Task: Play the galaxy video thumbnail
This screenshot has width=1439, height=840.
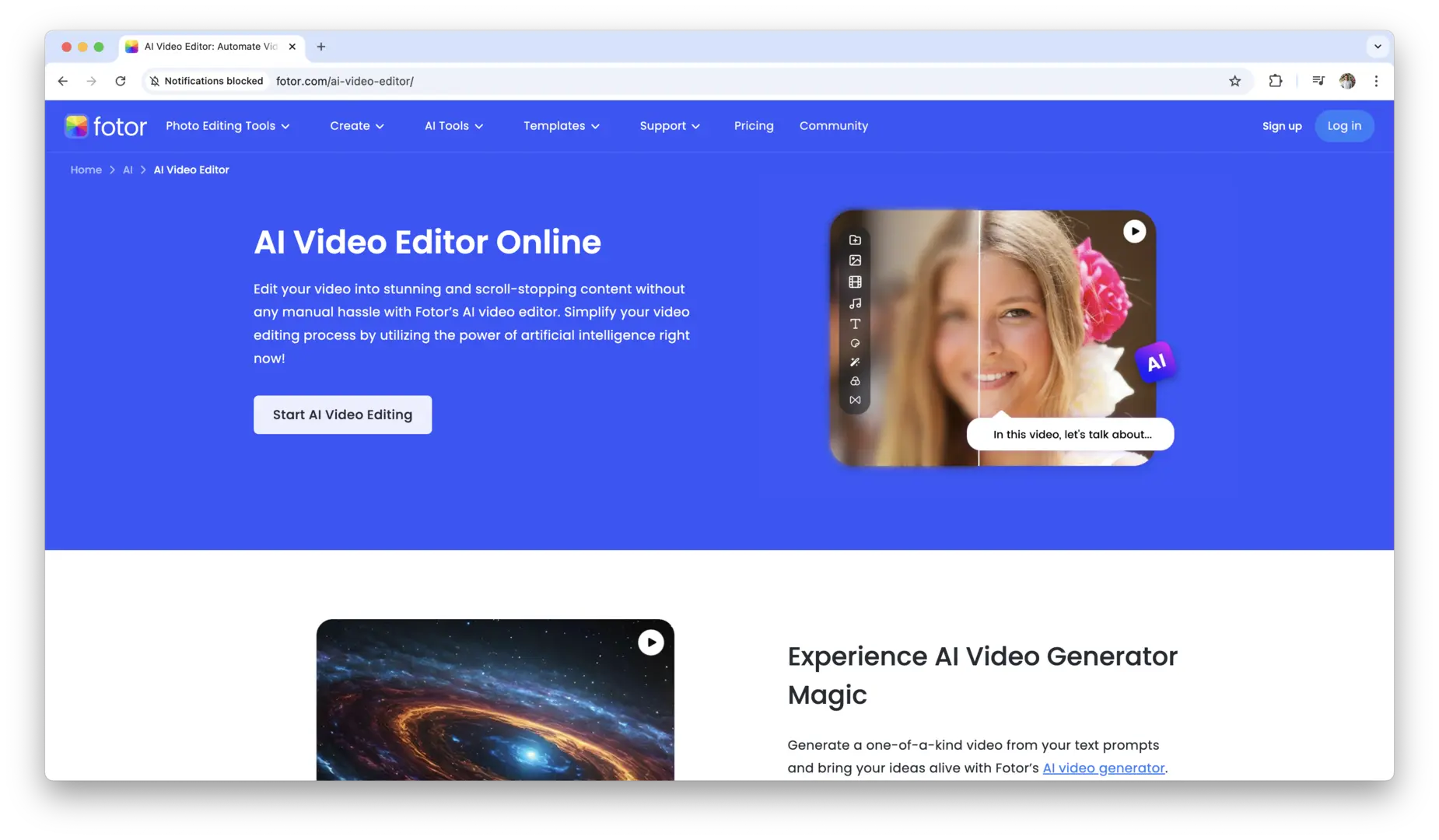Action: (x=650, y=642)
